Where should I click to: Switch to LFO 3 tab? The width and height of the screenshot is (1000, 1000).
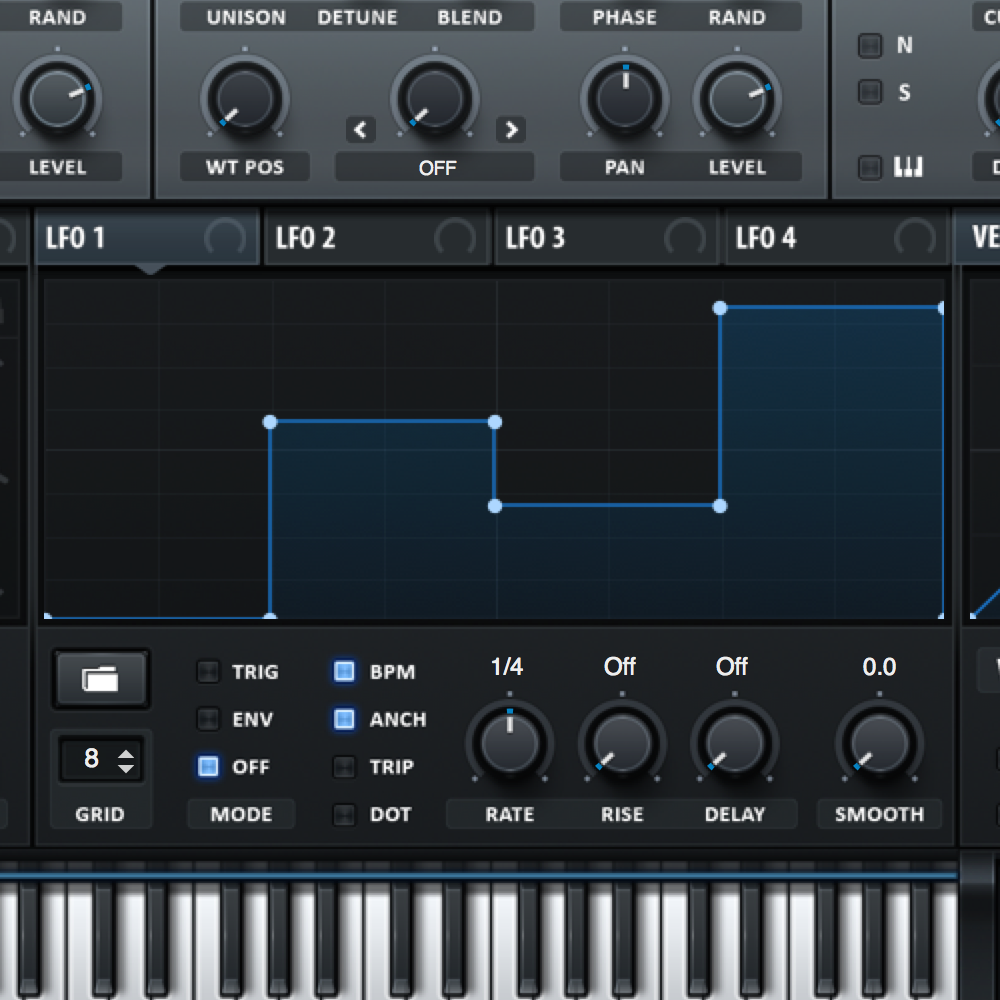coord(607,238)
